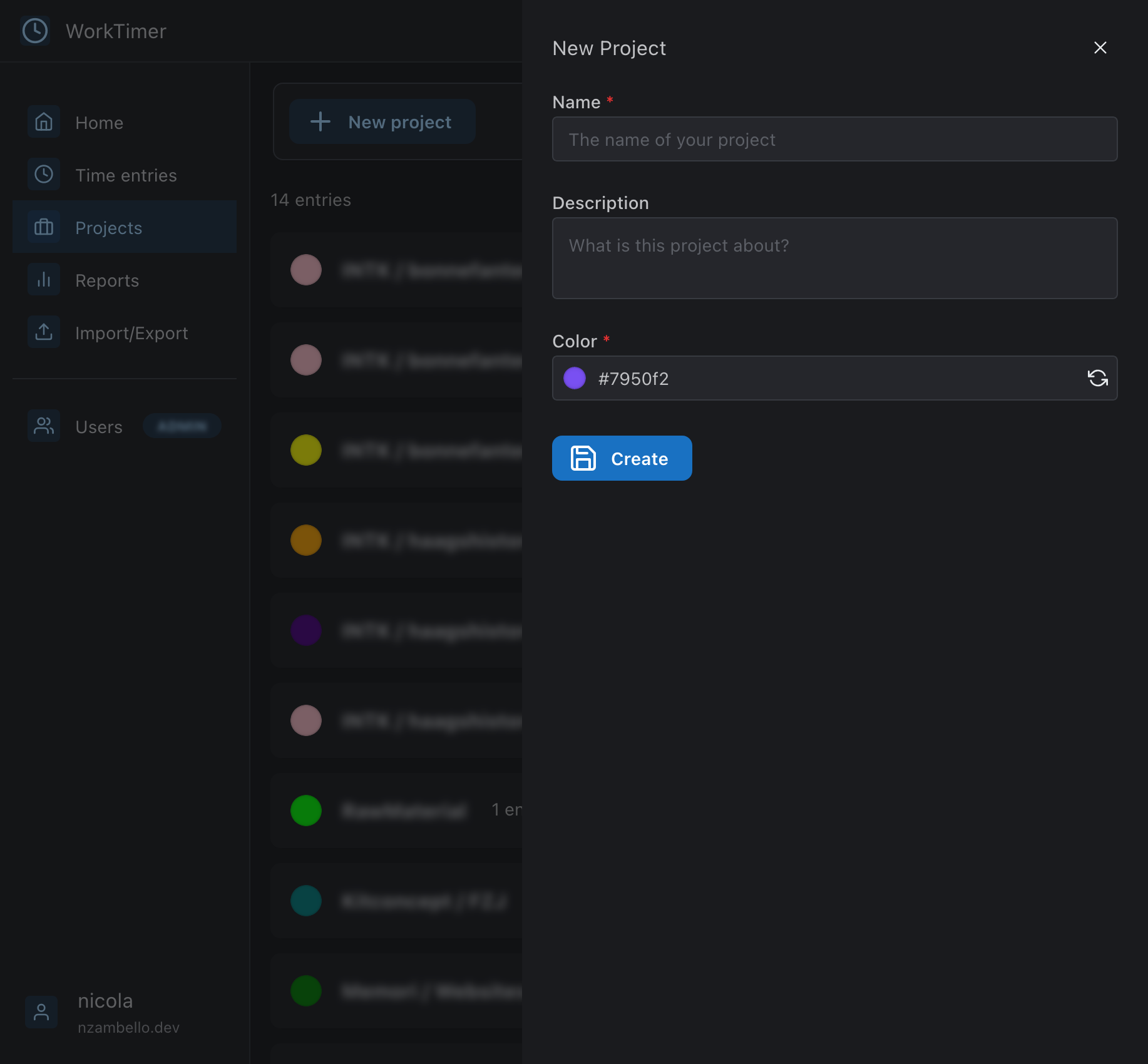Screen dimensions: 1148x1064
Task: Click the project name input field
Action: (x=834, y=139)
